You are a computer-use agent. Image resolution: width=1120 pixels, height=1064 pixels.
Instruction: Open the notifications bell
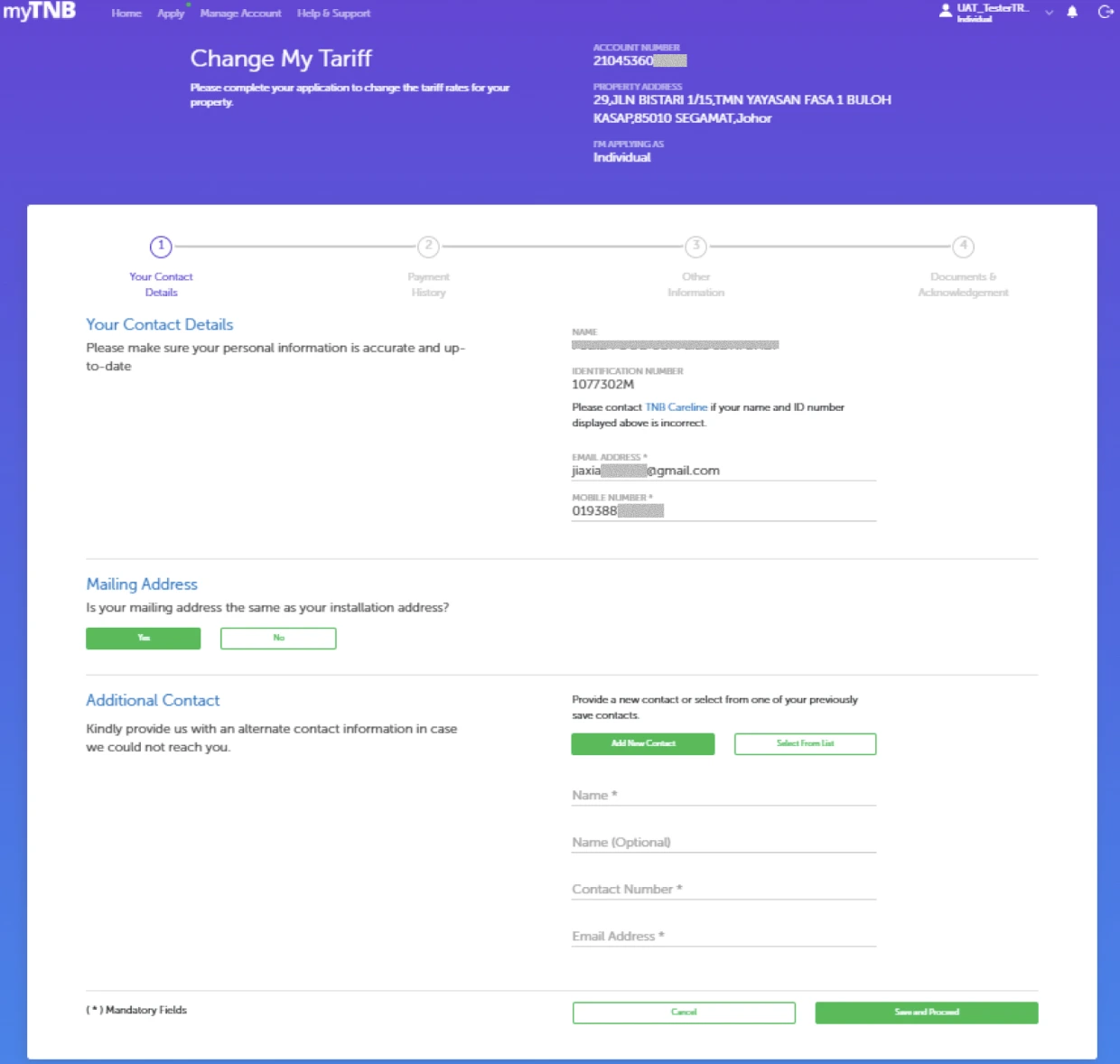[1072, 13]
